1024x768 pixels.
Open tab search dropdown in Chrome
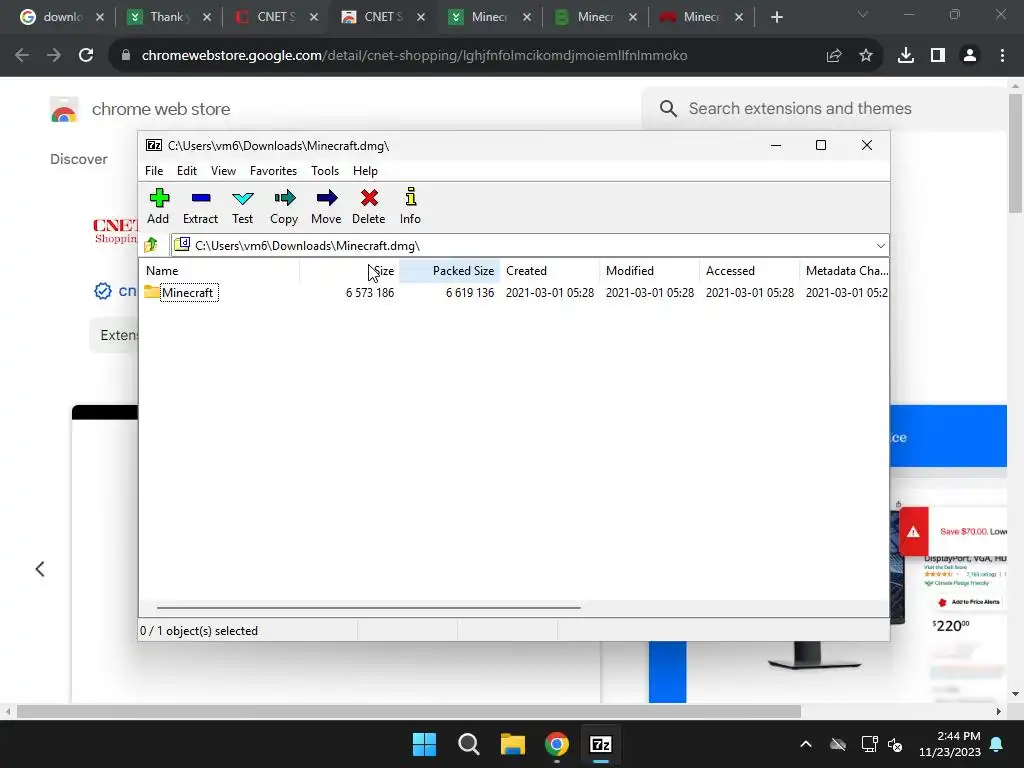tap(863, 15)
